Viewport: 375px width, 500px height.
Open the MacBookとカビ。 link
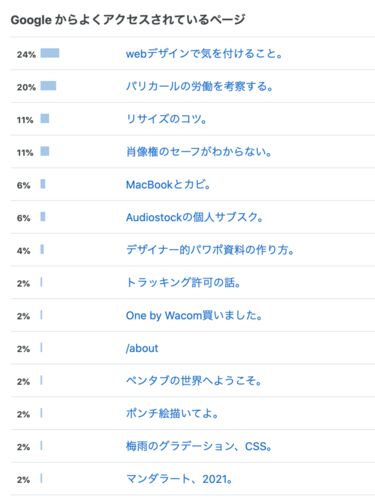coord(168,184)
